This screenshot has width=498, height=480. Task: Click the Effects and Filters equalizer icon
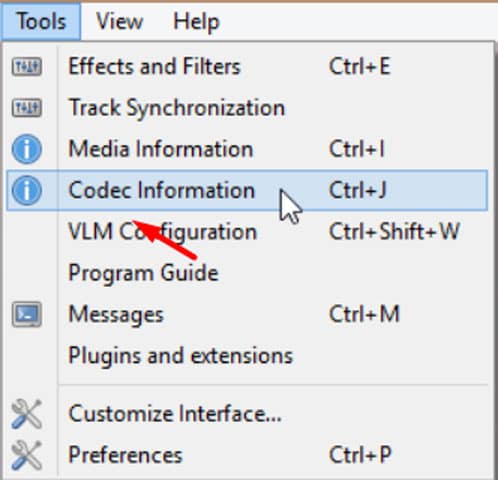coord(27,67)
